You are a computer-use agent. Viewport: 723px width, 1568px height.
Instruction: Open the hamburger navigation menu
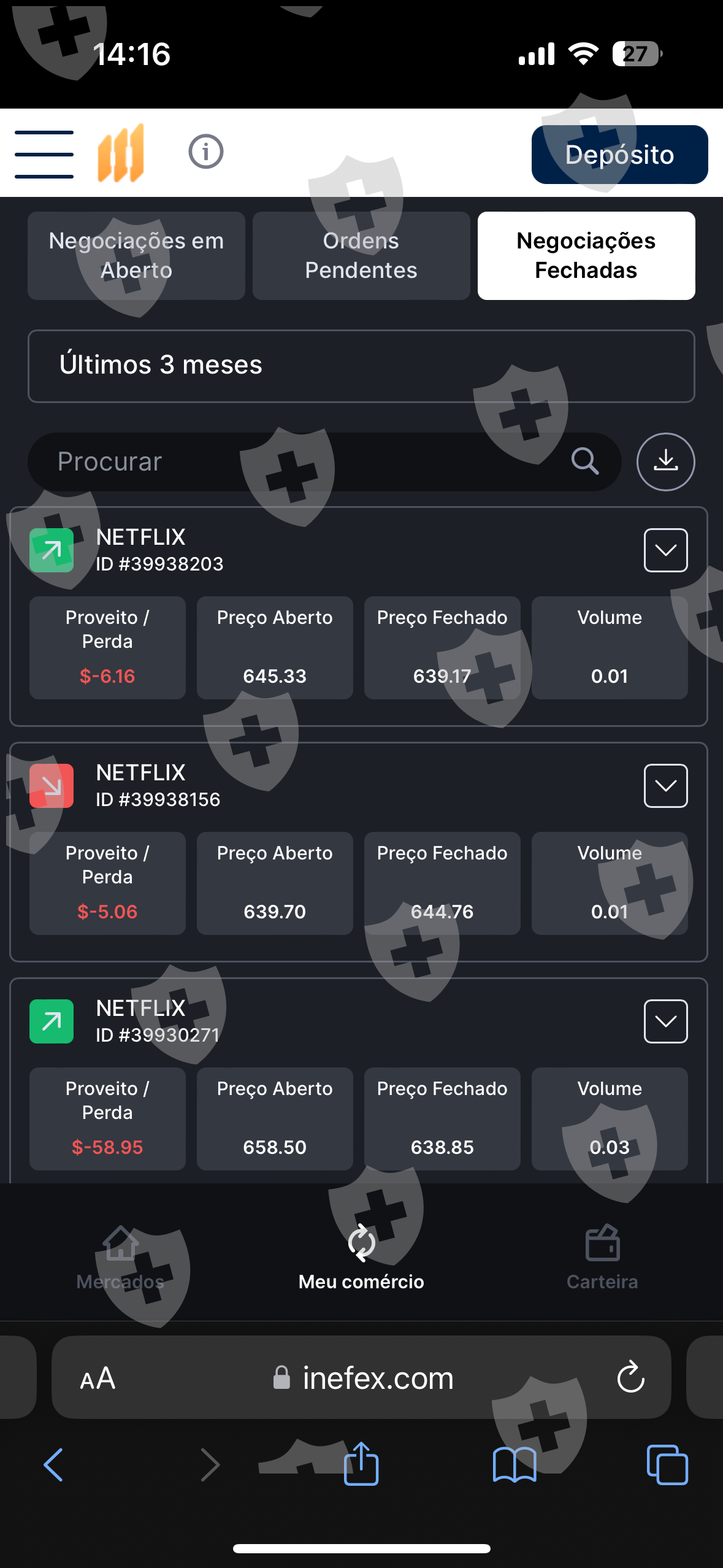[x=44, y=154]
